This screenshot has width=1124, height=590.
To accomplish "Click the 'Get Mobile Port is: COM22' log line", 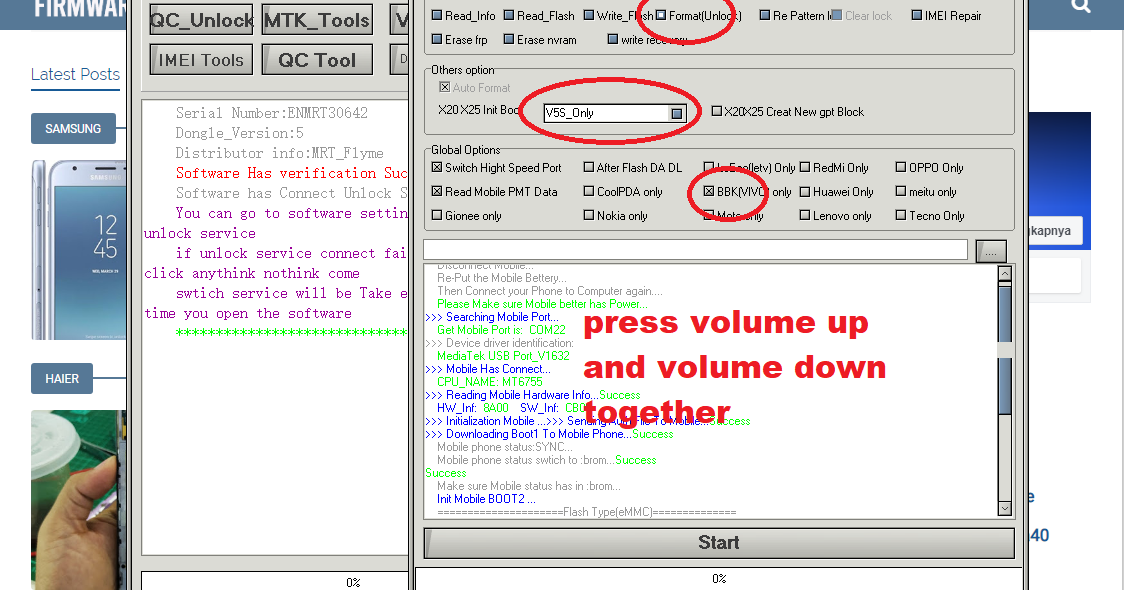I will (501, 330).
